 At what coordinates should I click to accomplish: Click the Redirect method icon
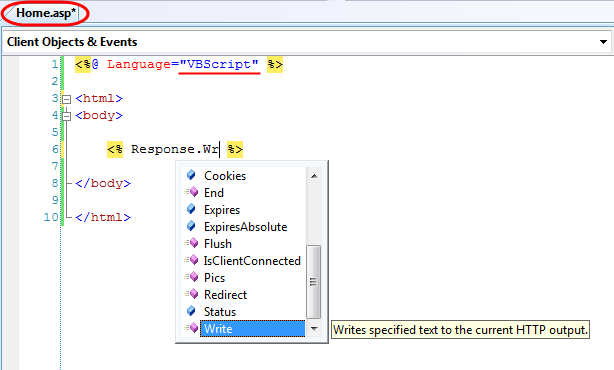(191, 294)
